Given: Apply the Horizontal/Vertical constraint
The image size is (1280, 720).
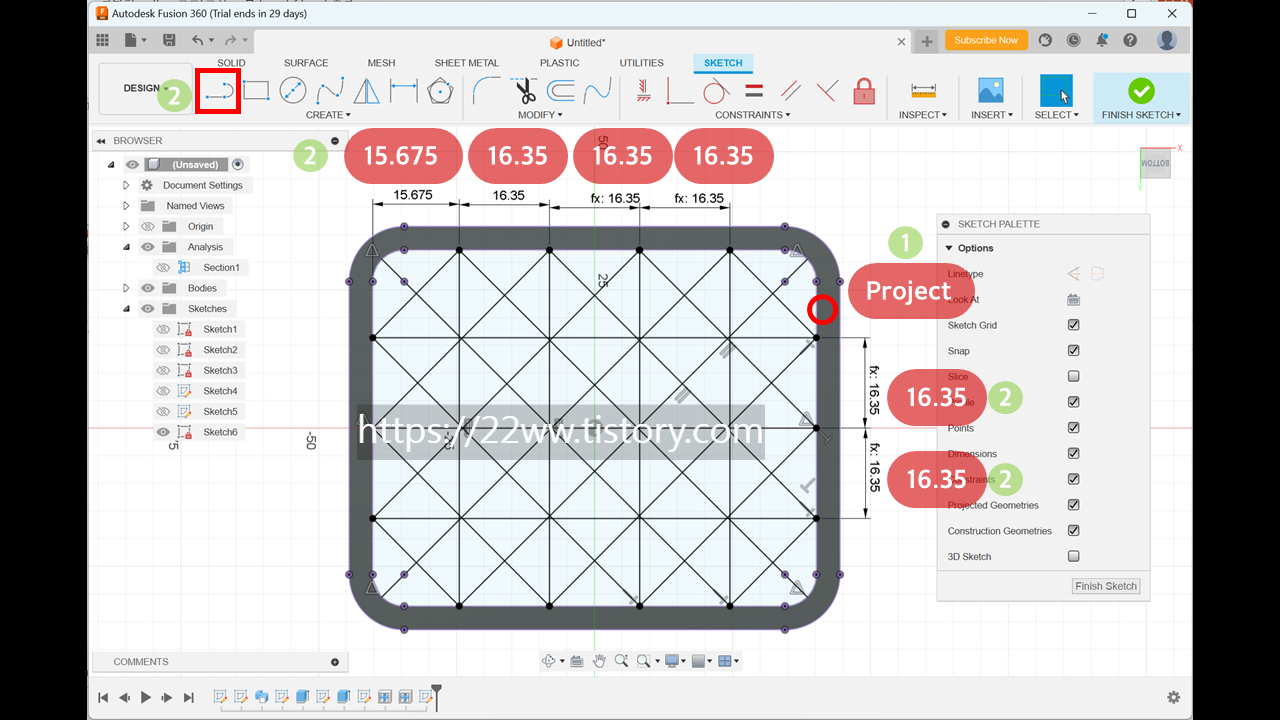Looking at the screenshot, I should 643,91.
